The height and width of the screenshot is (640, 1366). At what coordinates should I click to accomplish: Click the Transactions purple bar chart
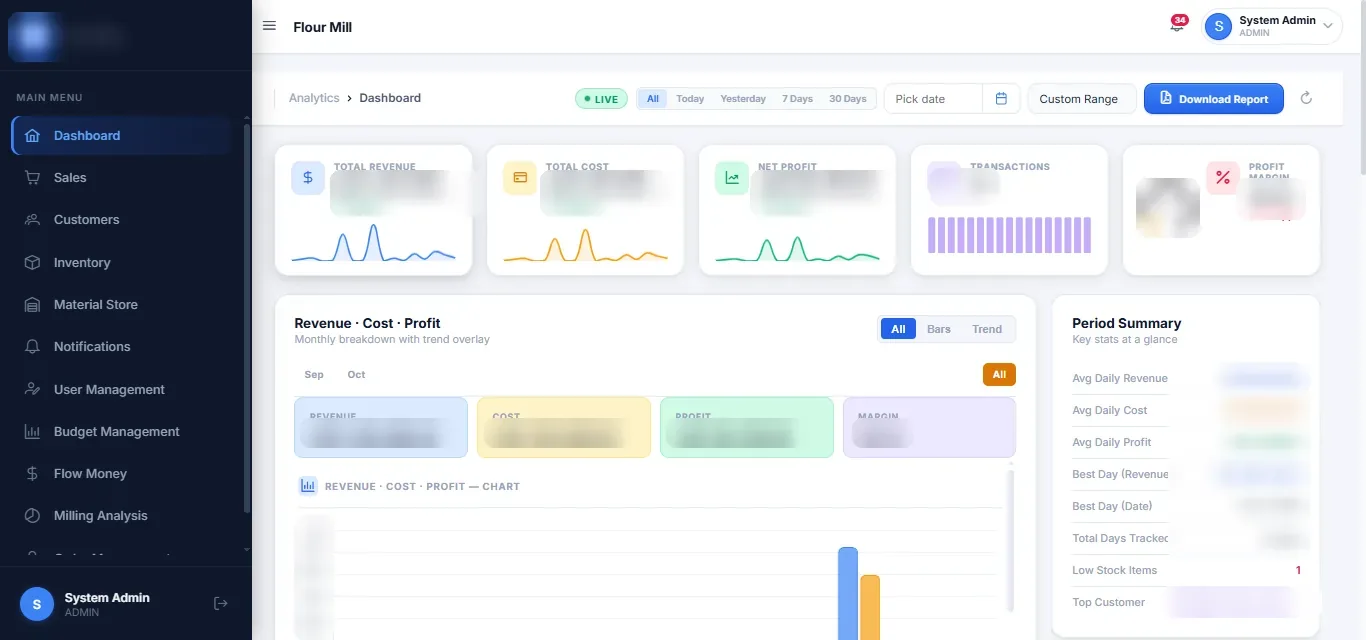(1009, 235)
